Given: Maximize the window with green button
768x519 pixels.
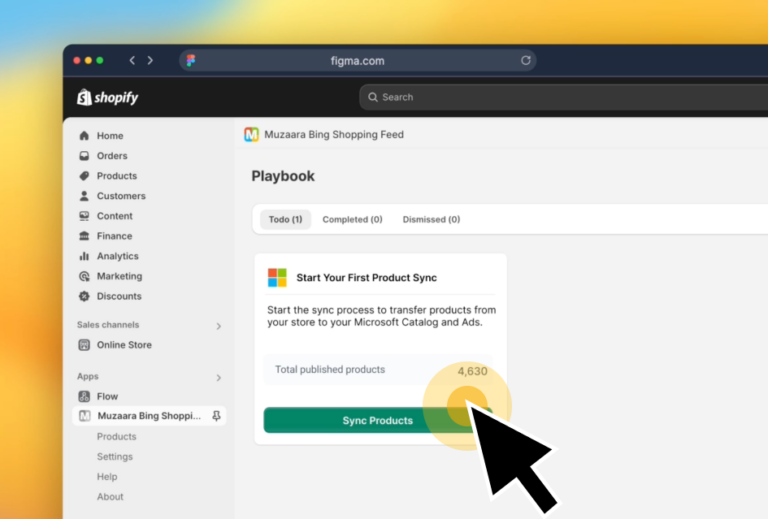Looking at the screenshot, I should point(100,60).
